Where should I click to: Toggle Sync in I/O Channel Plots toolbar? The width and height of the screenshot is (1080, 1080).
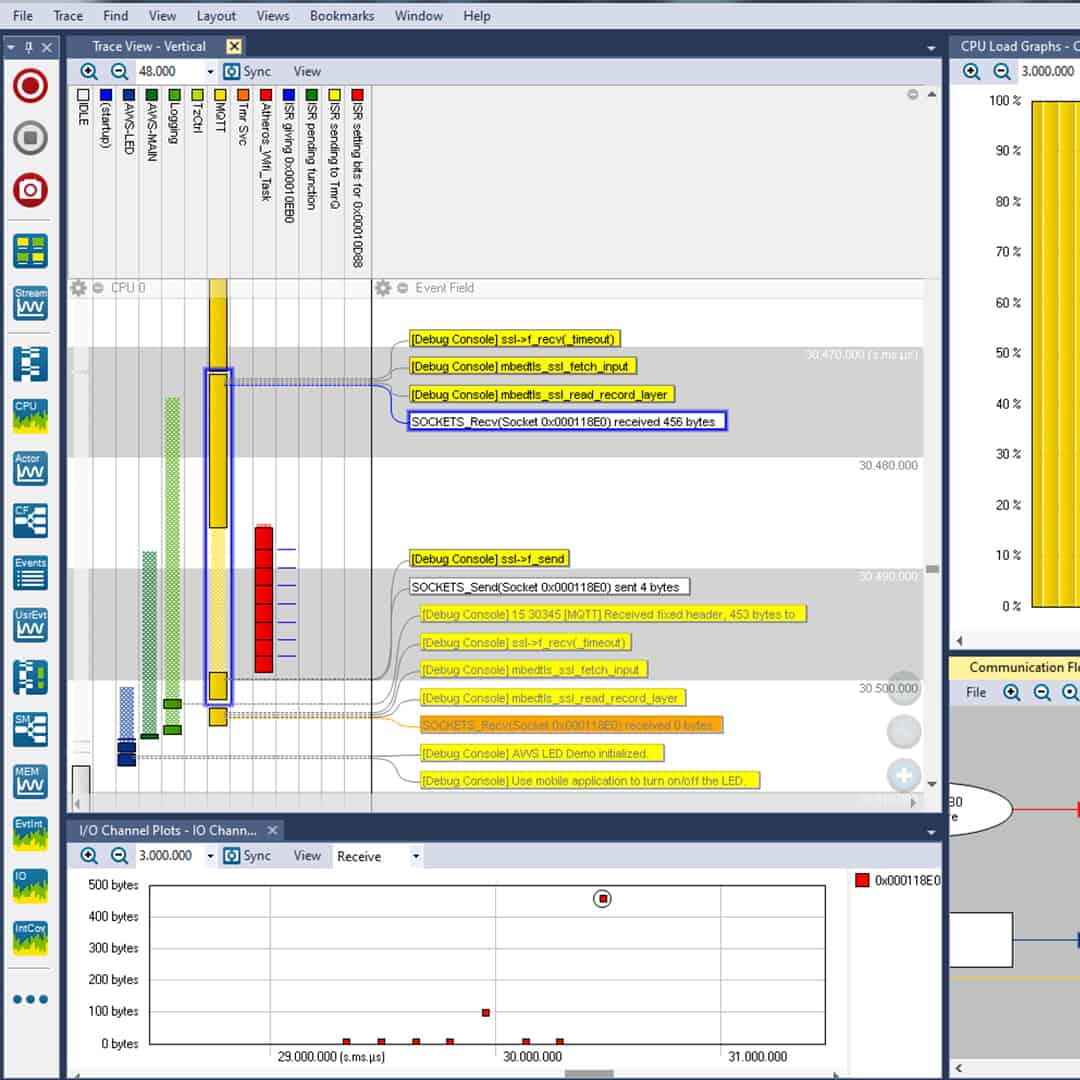(x=247, y=855)
